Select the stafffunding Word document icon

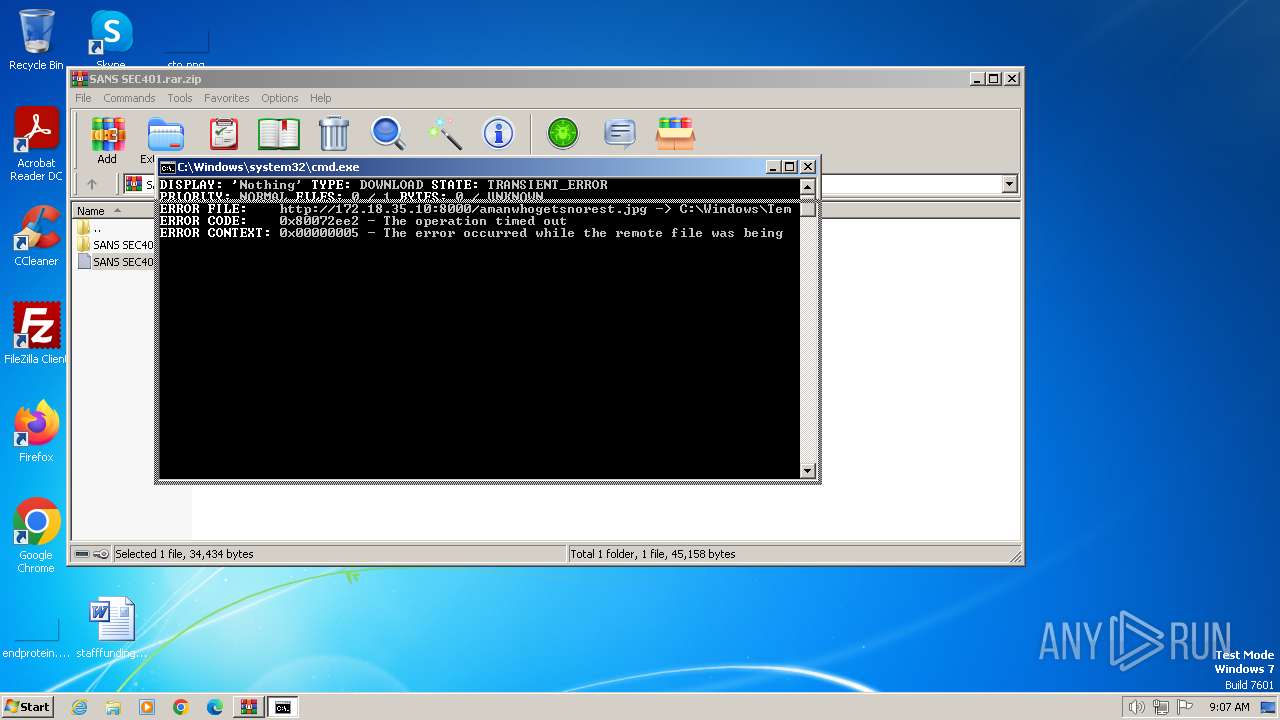[111, 628]
